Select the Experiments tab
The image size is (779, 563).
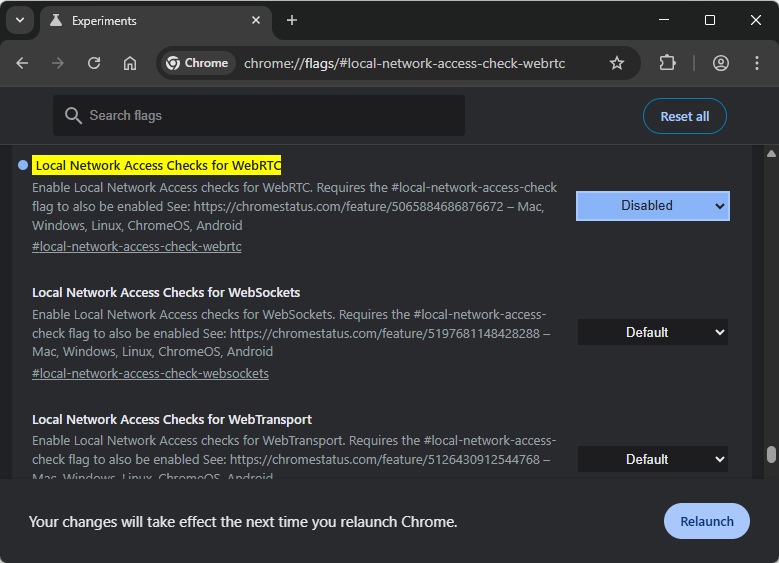pyautogui.click(x=156, y=21)
